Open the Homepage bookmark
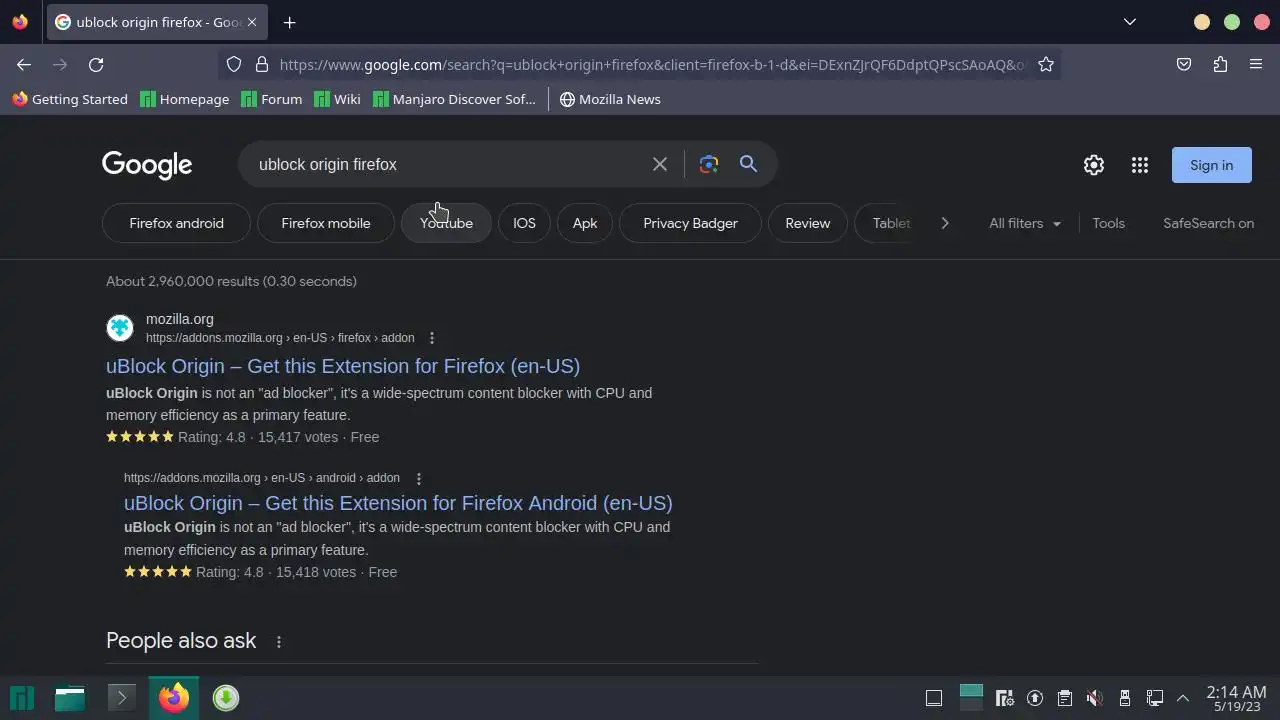 tap(185, 99)
